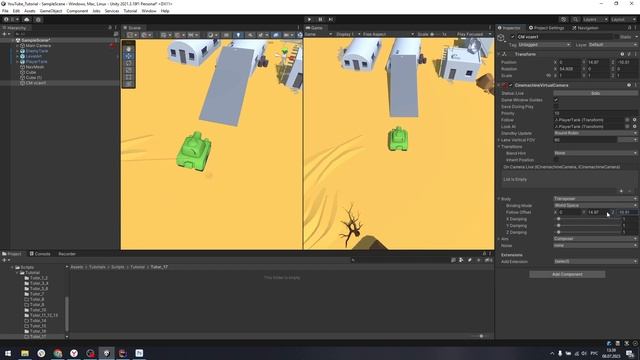Image resolution: width=640 pixels, height=360 pixels.
Task: Click the Project panel add plus button
Action: [4, 260]
